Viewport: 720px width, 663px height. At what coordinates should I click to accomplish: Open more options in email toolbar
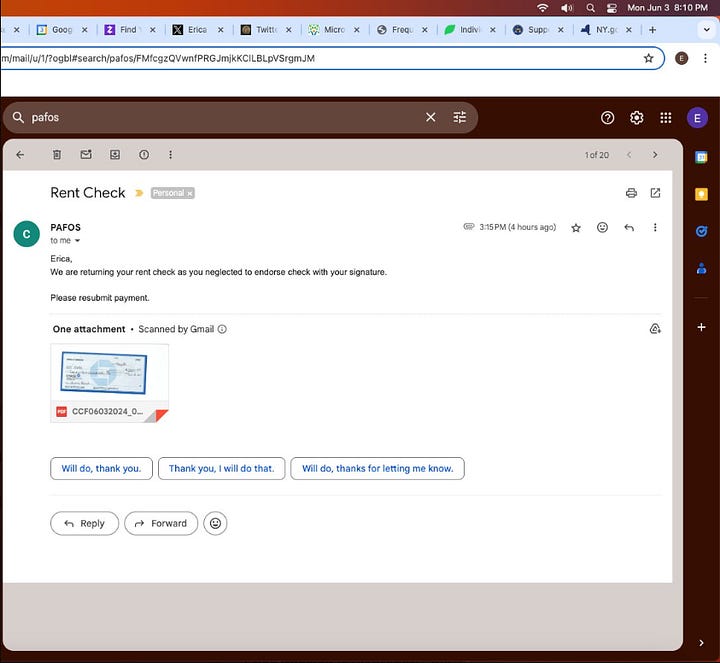pos(170,155)
